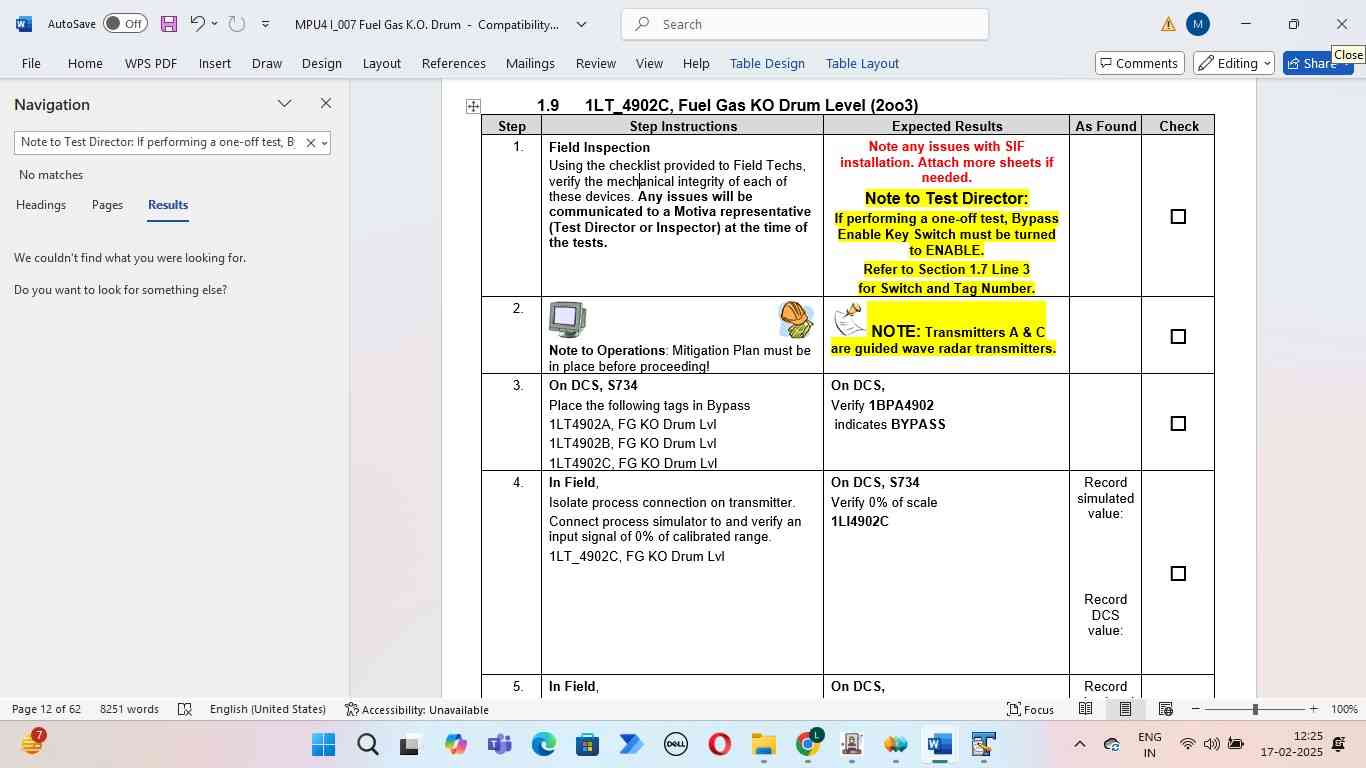The image size is (1366, 768).
Task: Click the hard hat worker image
Action: click(796, 320)
